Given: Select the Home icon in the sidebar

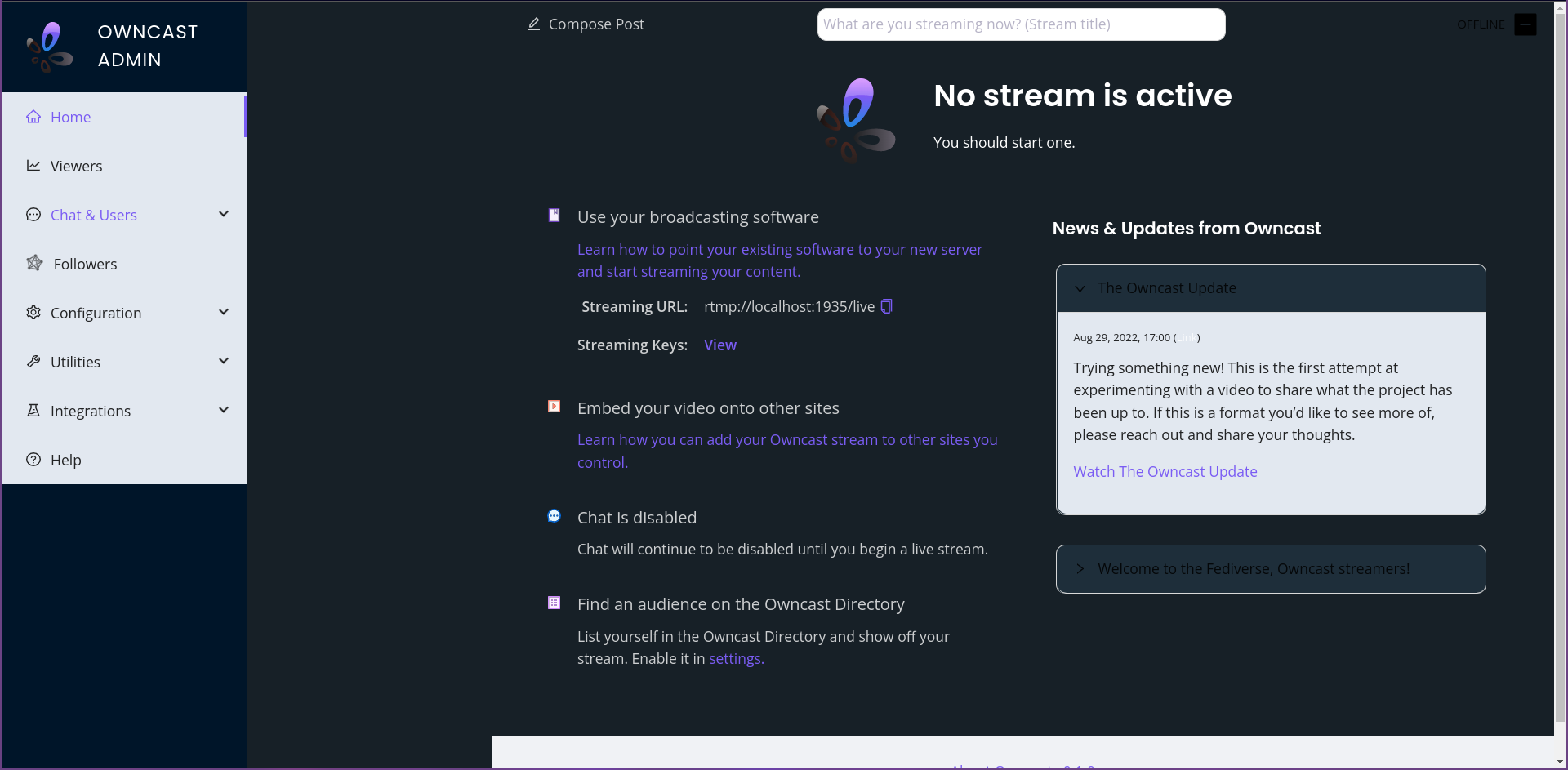Looking at the screenshot, I should 33,117.
